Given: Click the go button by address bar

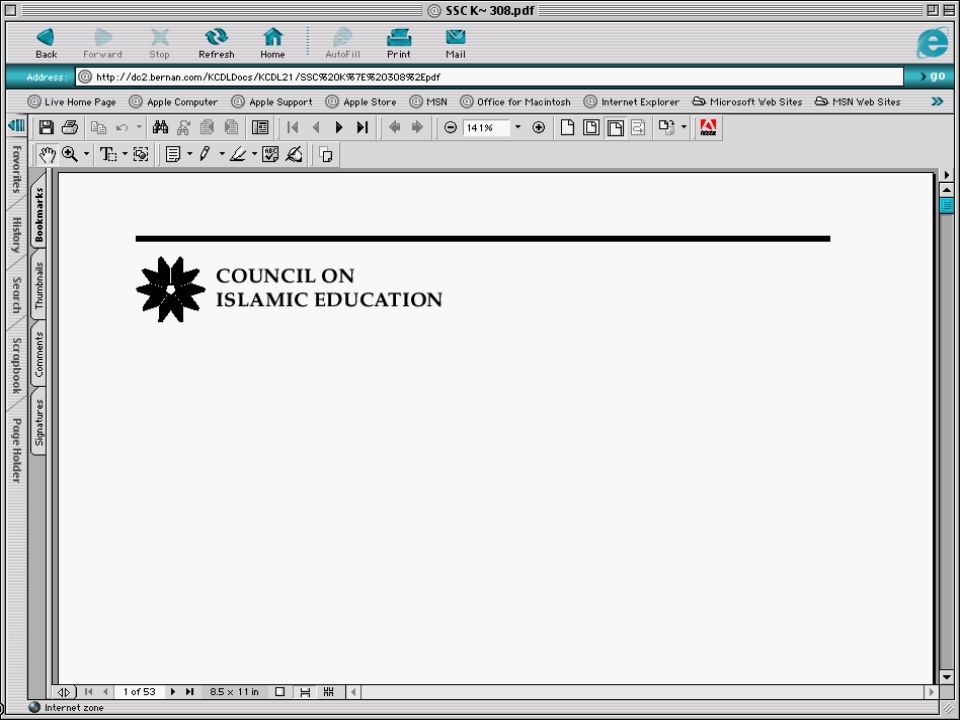Looking at the screenshot, I should click(x=932, y=77).
